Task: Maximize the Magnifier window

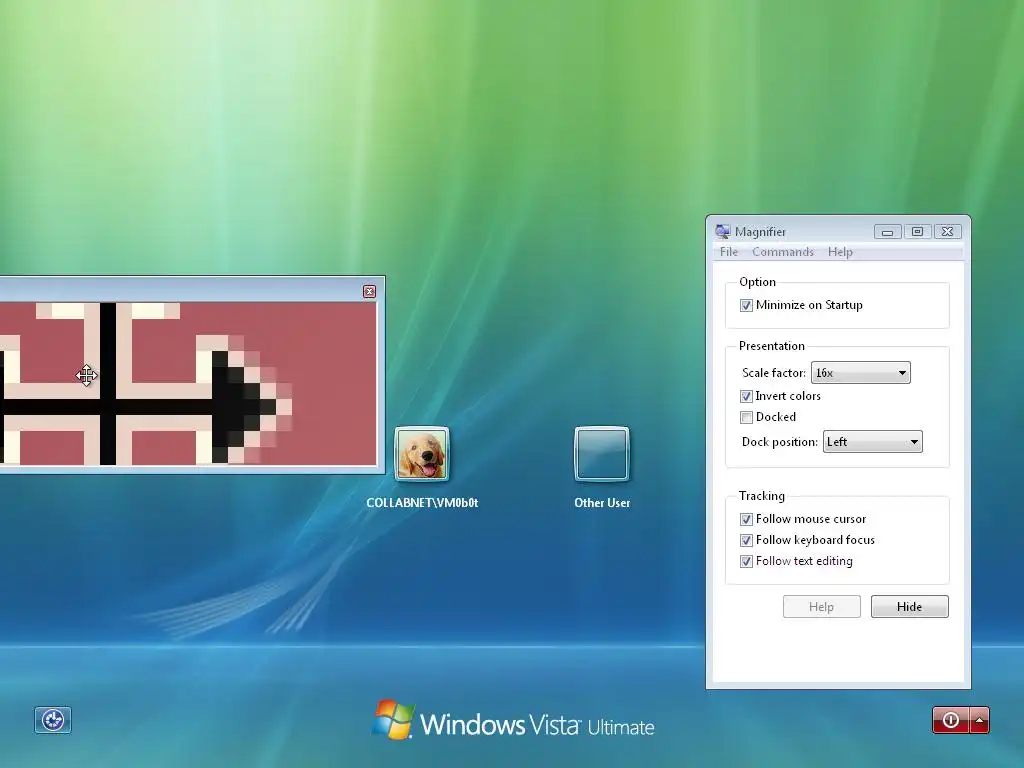Action: (x=917, y=232)
